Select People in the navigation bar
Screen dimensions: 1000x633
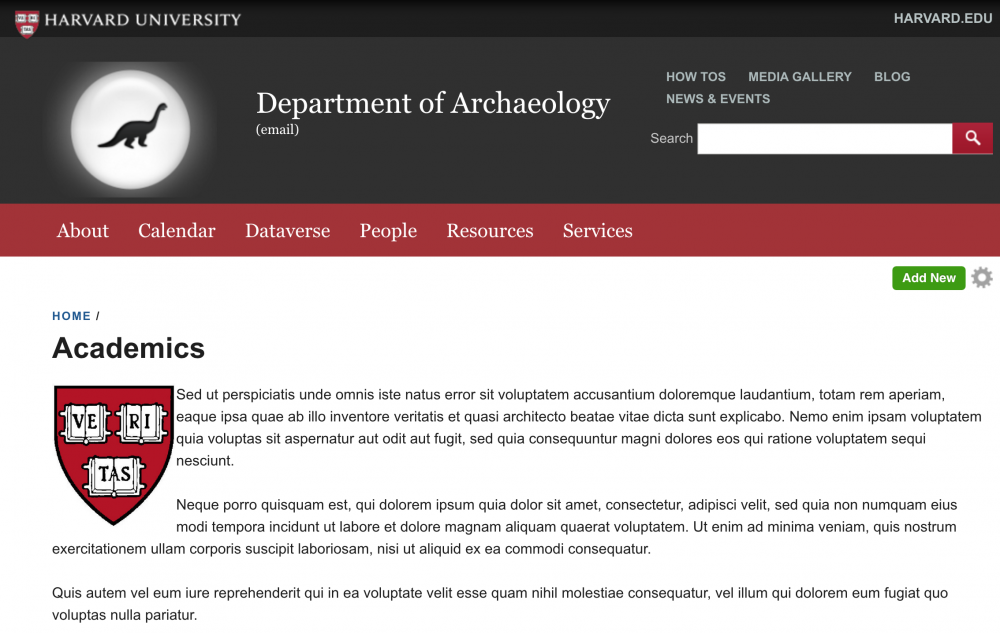point(388,231)
